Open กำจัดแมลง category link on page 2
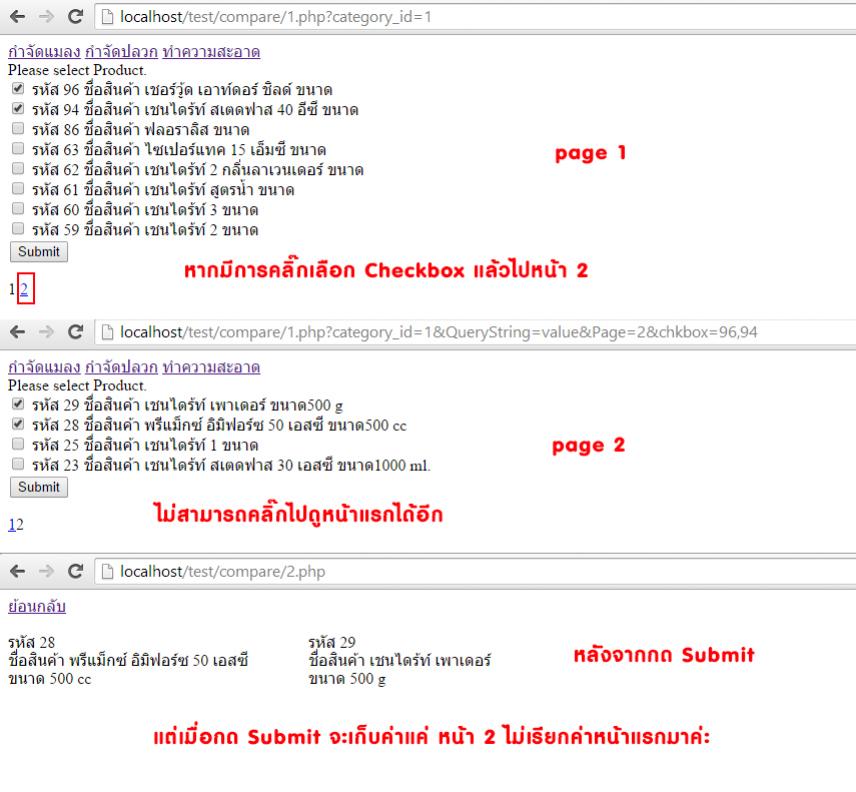Screen dimensions: 856x792 coord(44,367)
